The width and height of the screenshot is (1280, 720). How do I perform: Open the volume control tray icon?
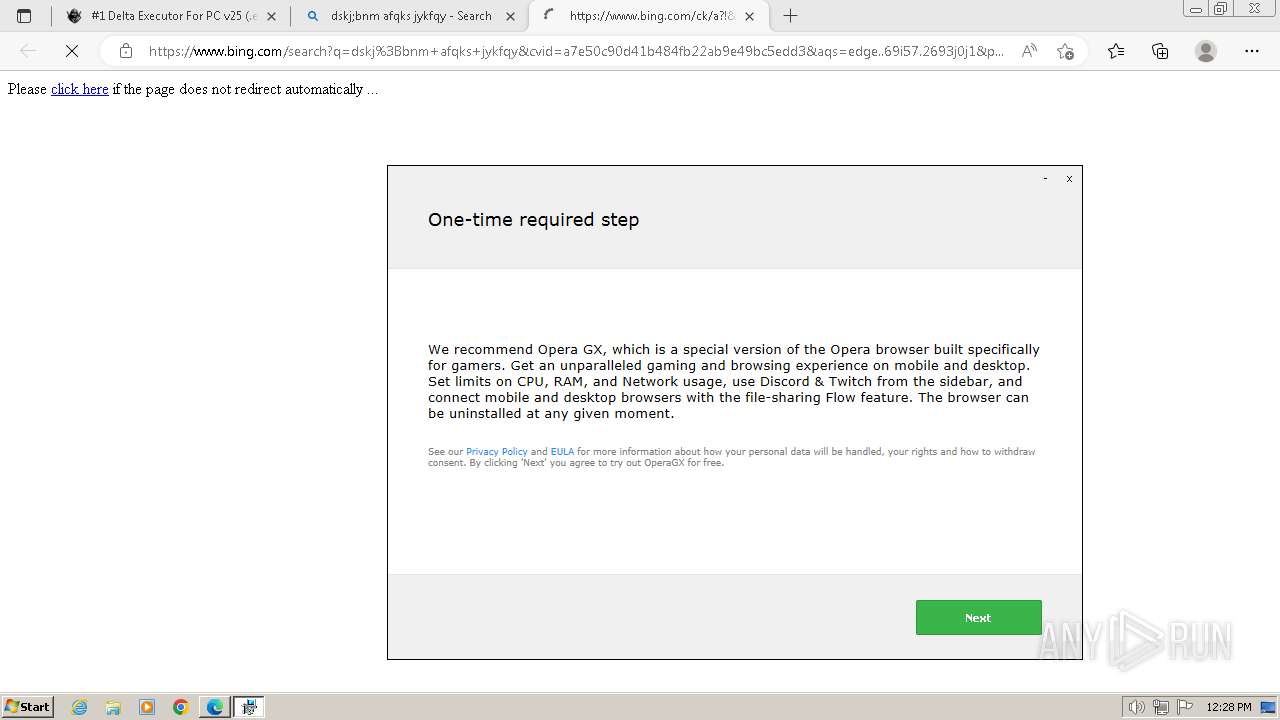[1137, 707]
